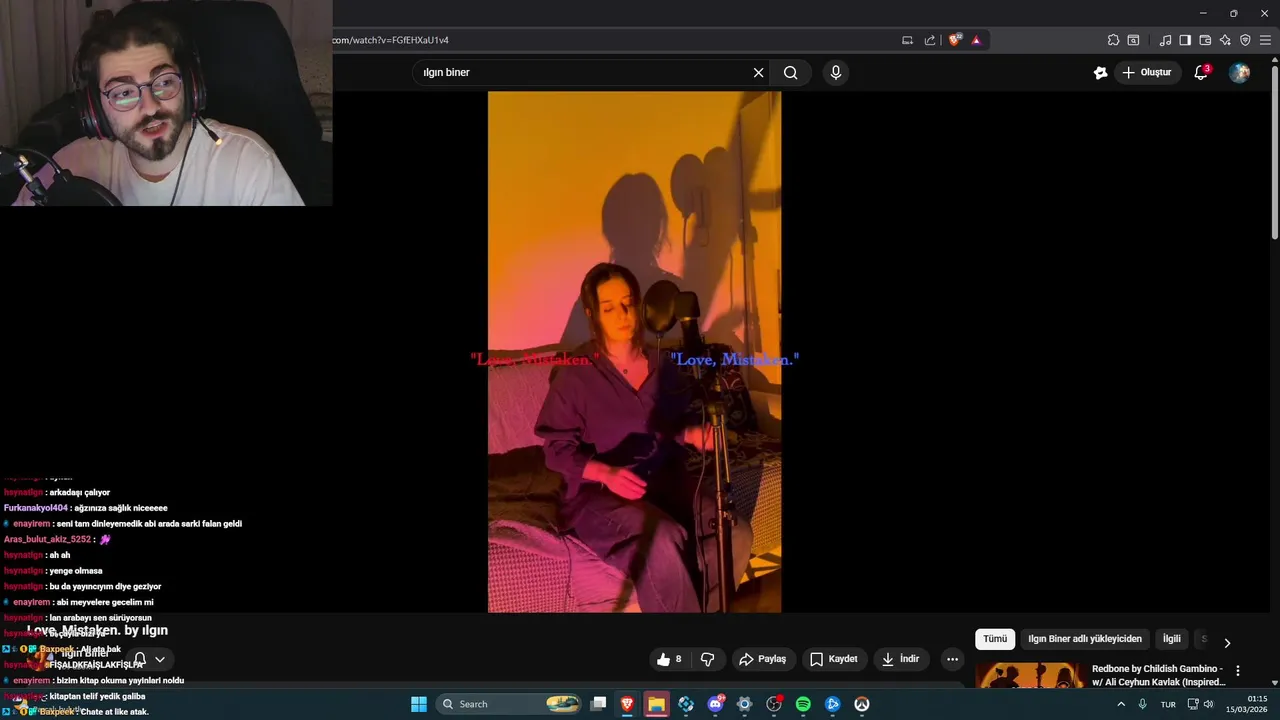This screenshot has height=720, width=1280.
Task: Click the install-app icon in address bar
Action: (907, 40)
